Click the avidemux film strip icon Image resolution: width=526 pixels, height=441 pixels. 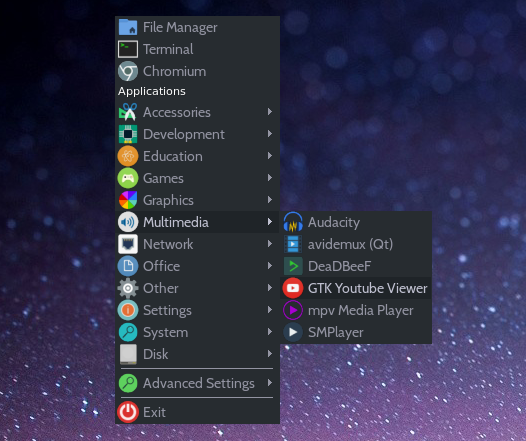tap(293, 244)
